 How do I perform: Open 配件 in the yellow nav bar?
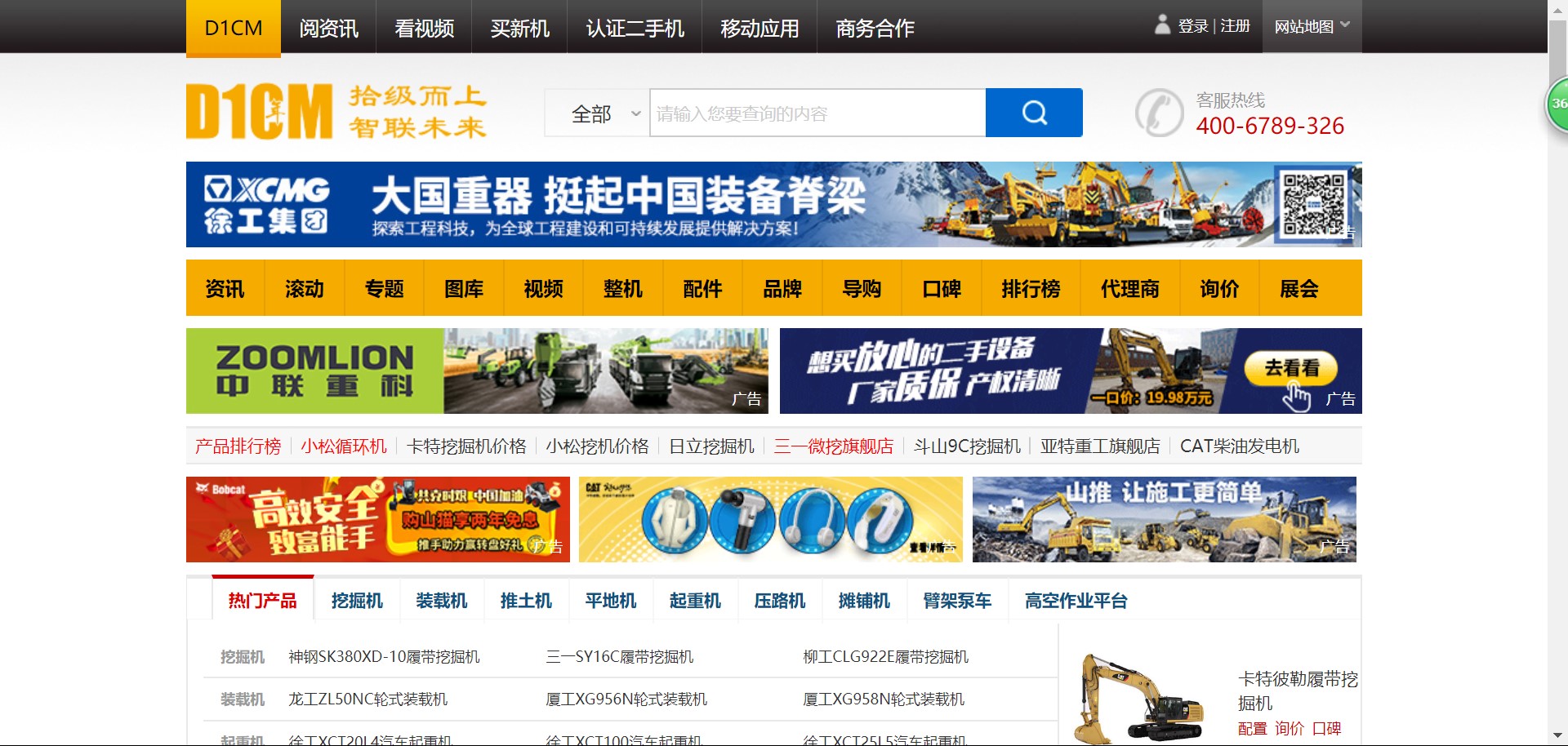[702, 288]
